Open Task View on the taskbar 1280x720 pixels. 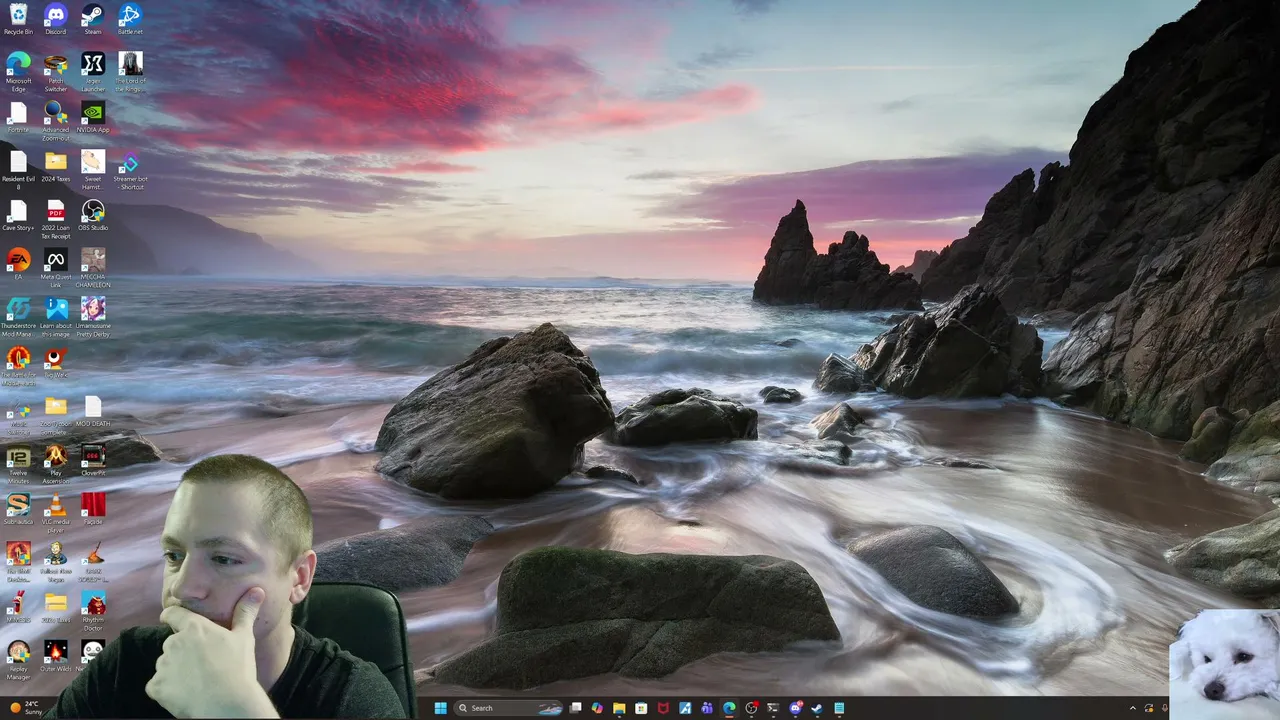coord(575,708)
